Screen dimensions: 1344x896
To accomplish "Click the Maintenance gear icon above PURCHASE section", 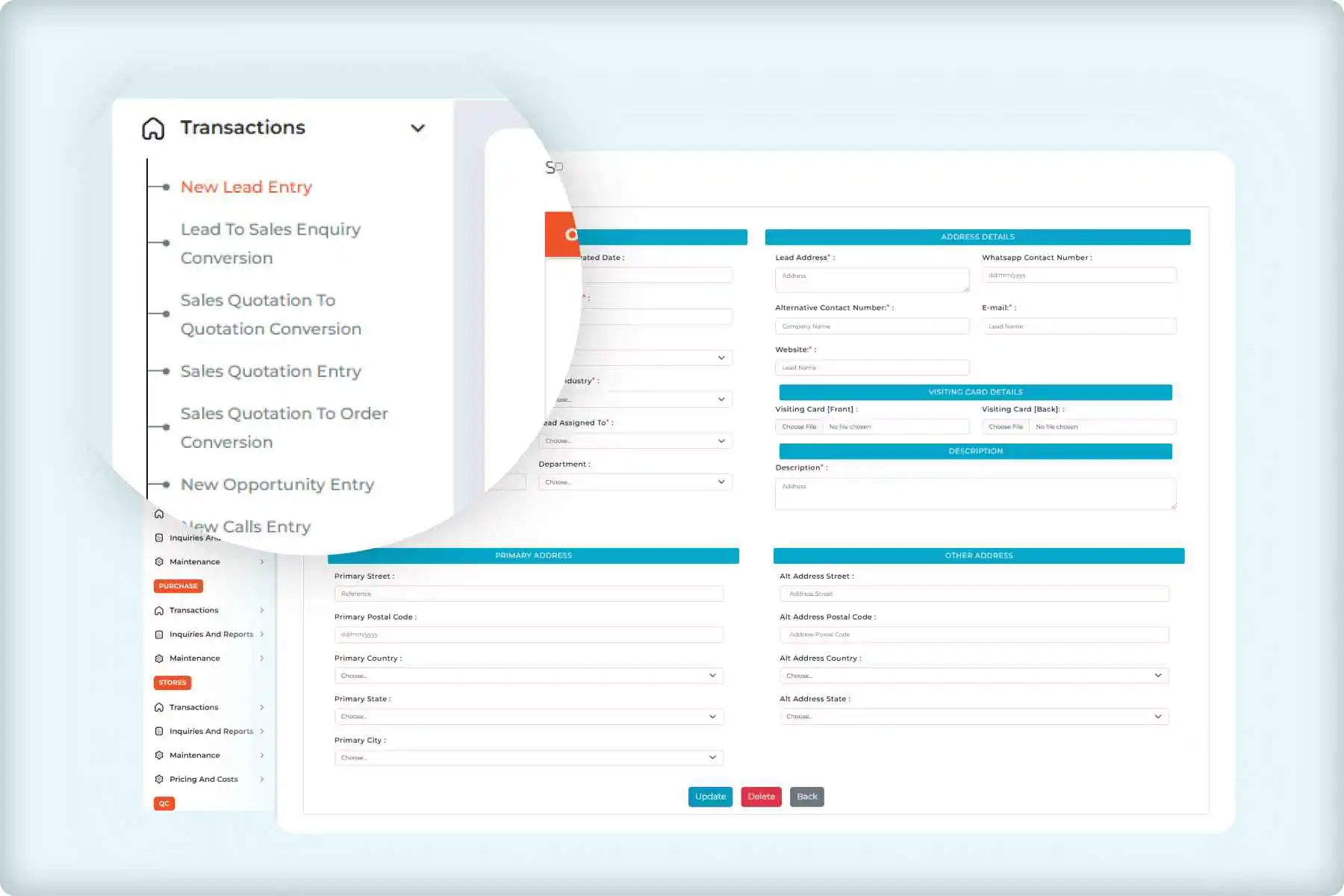I will pyautogui.click(x=158, y=561).
